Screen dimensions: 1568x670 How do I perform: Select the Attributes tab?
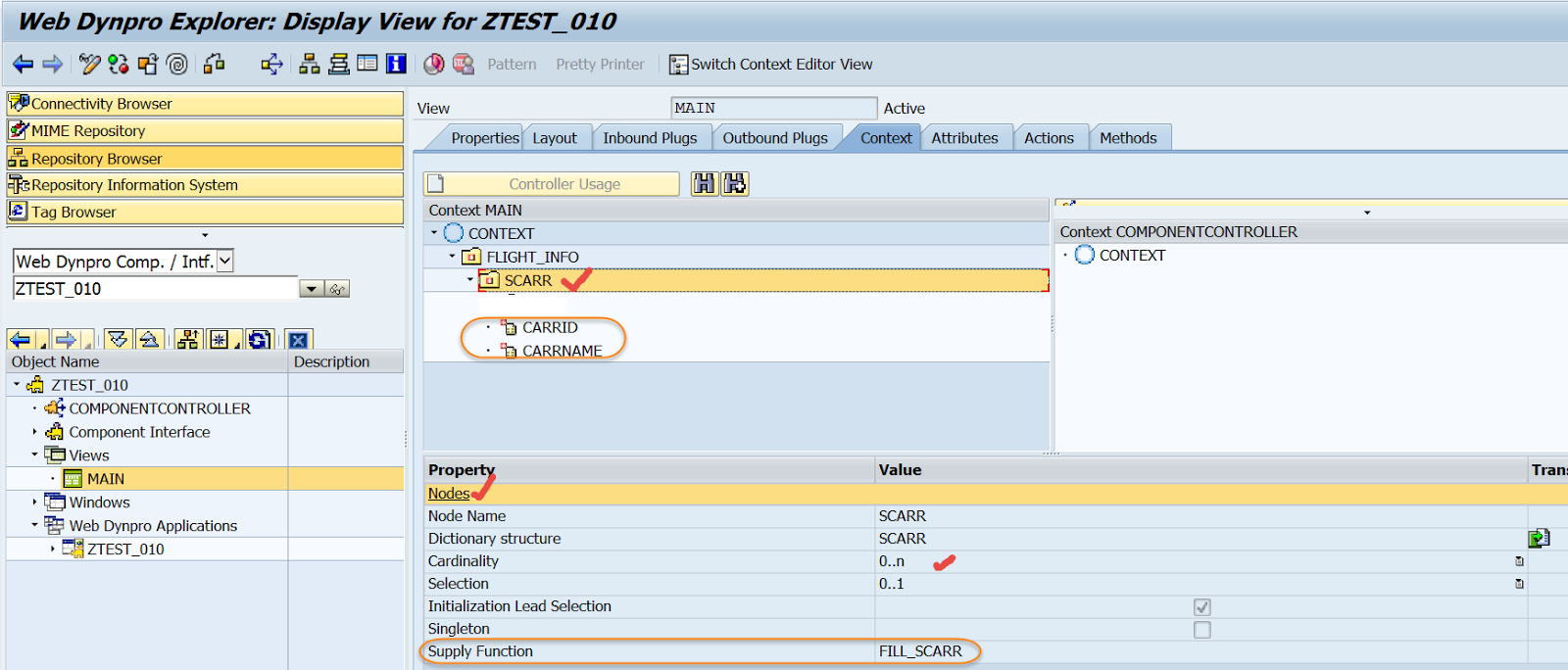(x=964, y=138)
